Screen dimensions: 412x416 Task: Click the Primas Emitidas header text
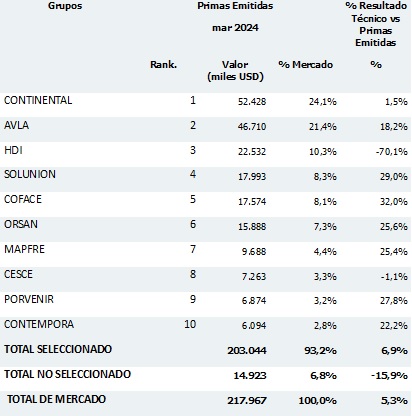(235, 6)
